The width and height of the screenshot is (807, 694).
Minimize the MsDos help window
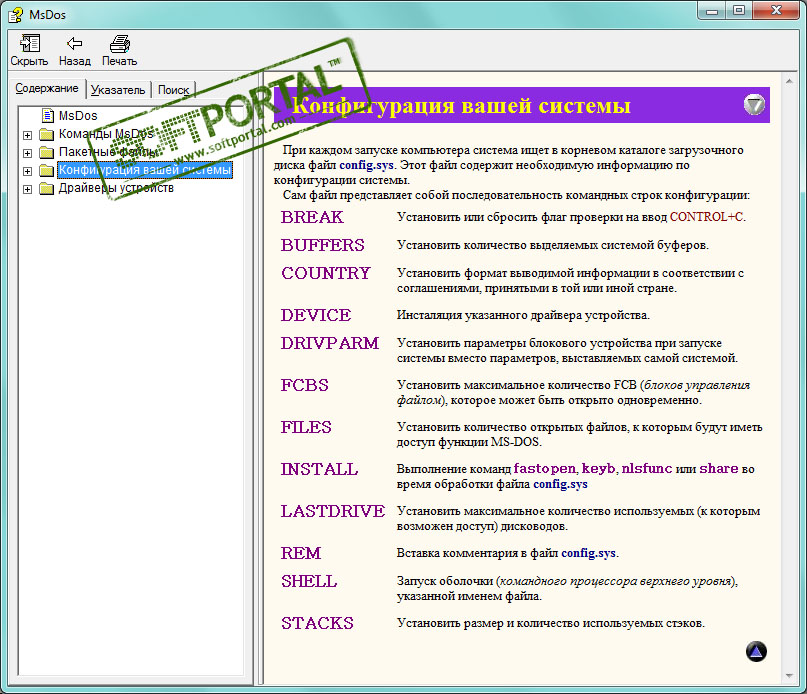pos(712,11)
